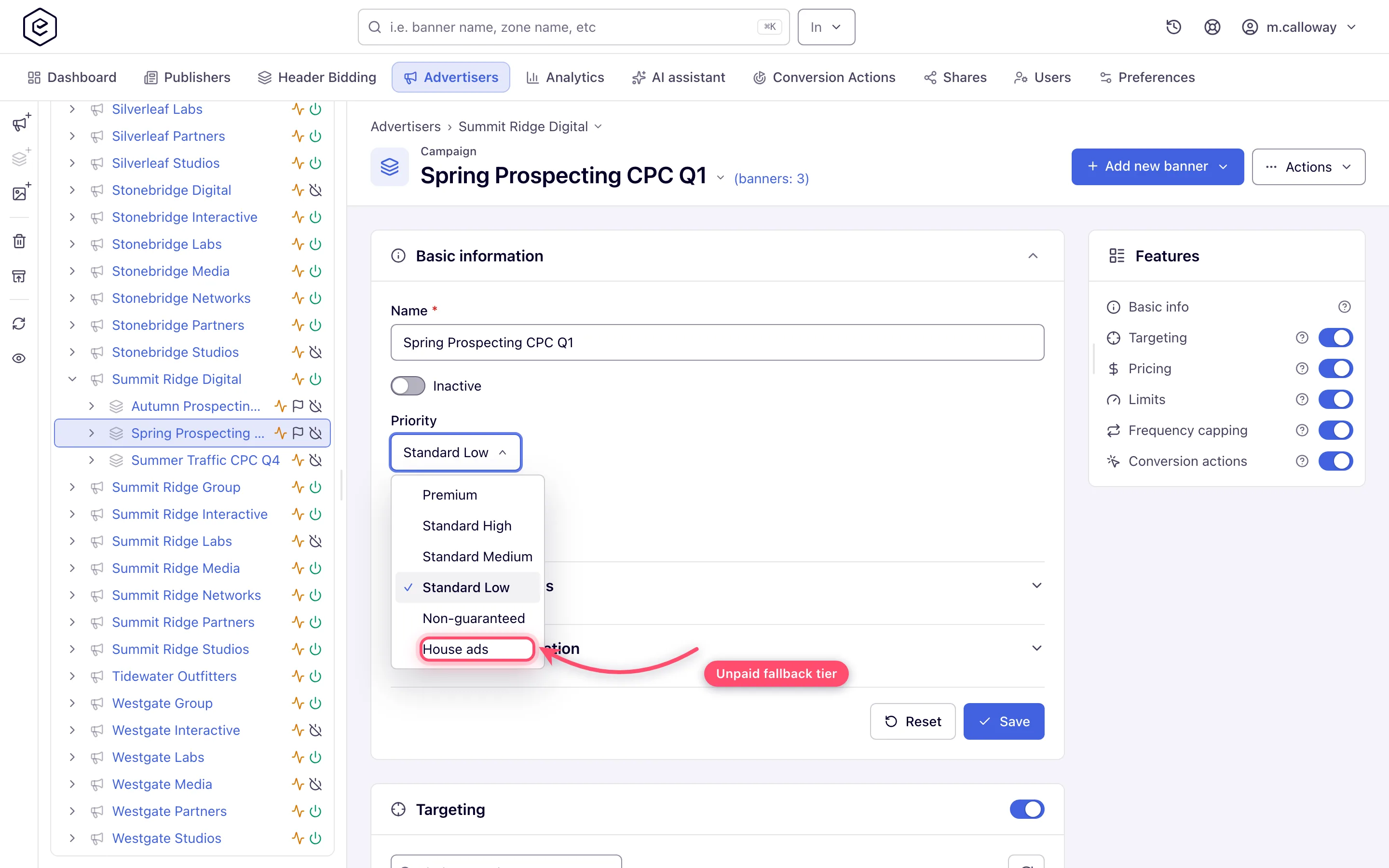
Task: Go to the Publishers navigation tab
Action: click(187, 78)
